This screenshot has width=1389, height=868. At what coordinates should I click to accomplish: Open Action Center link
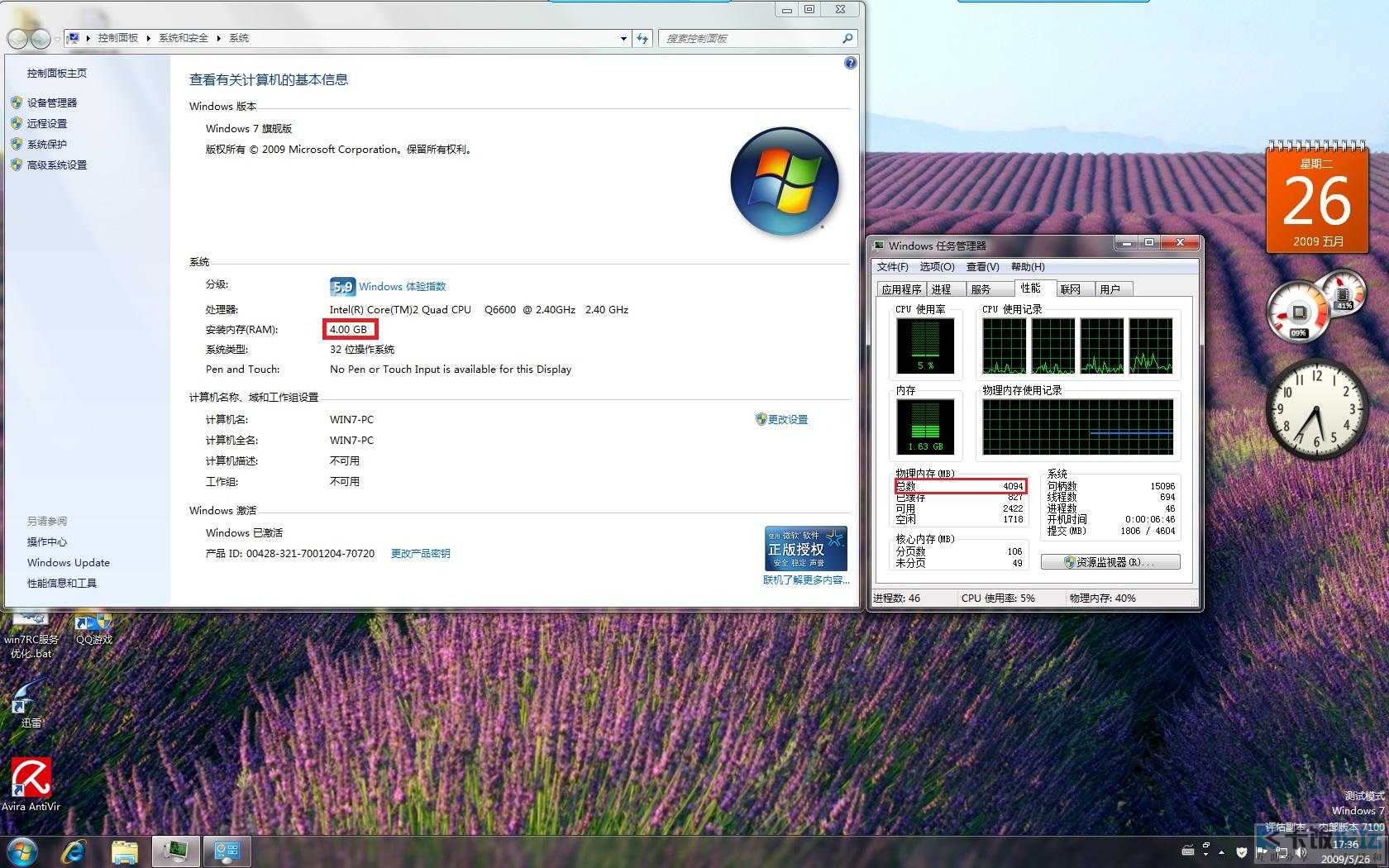tap(46, 541)
